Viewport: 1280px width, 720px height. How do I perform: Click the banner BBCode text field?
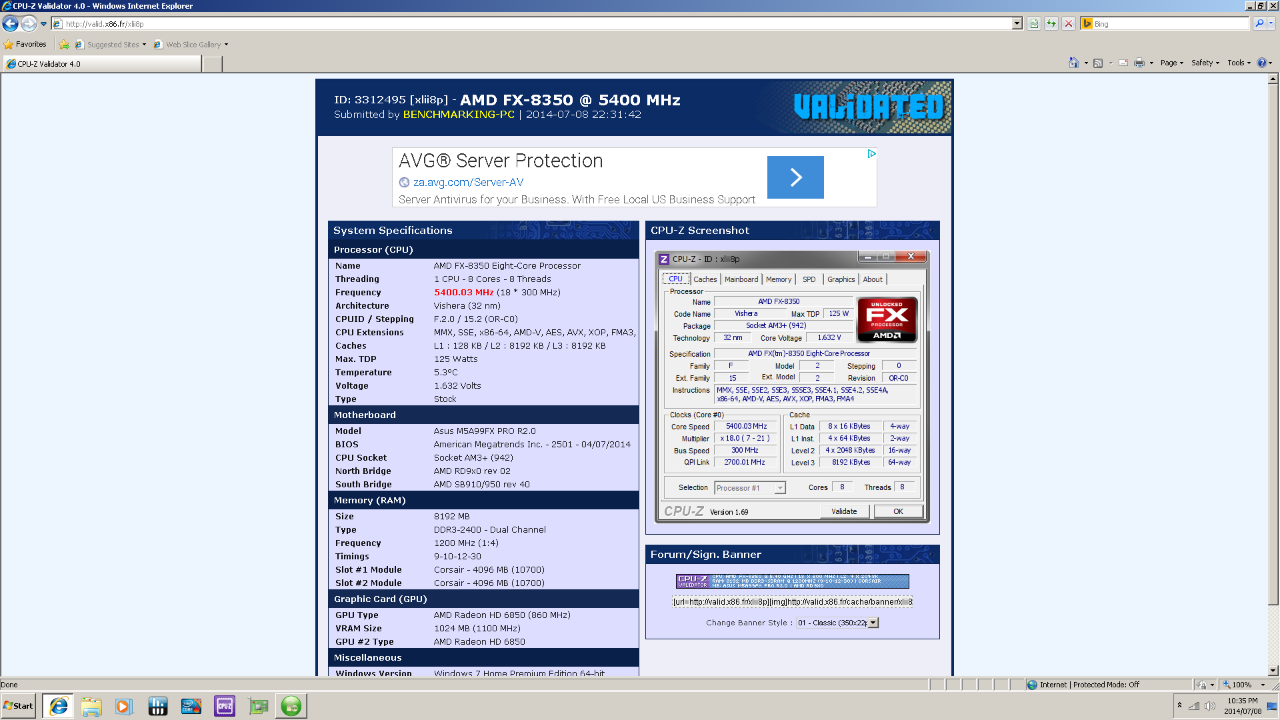coord(792,602)
